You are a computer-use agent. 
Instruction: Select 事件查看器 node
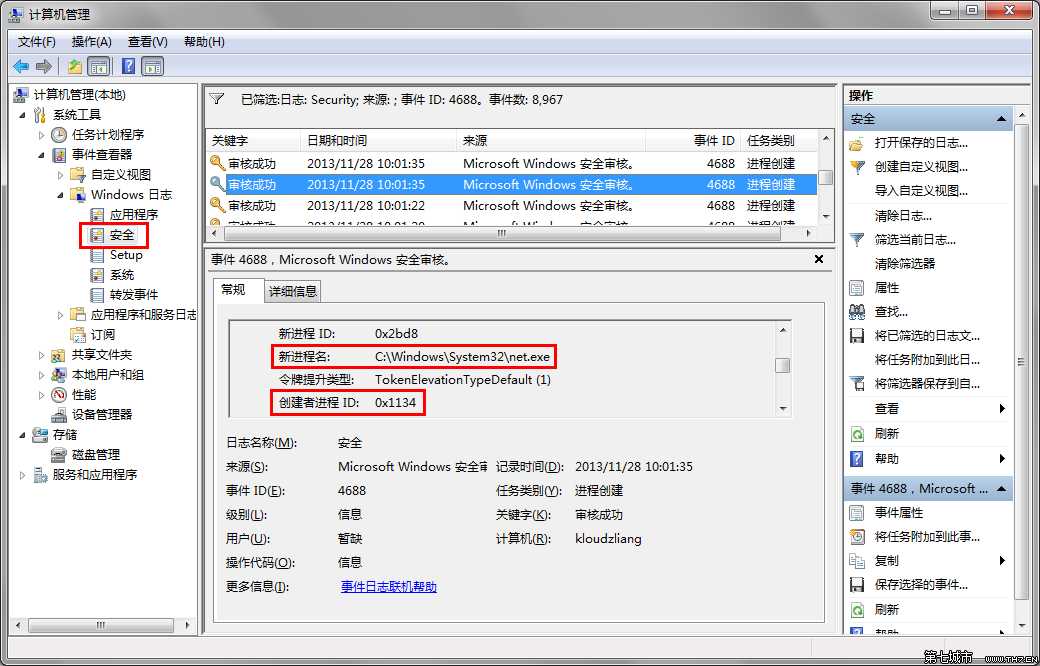coord(102,155)
